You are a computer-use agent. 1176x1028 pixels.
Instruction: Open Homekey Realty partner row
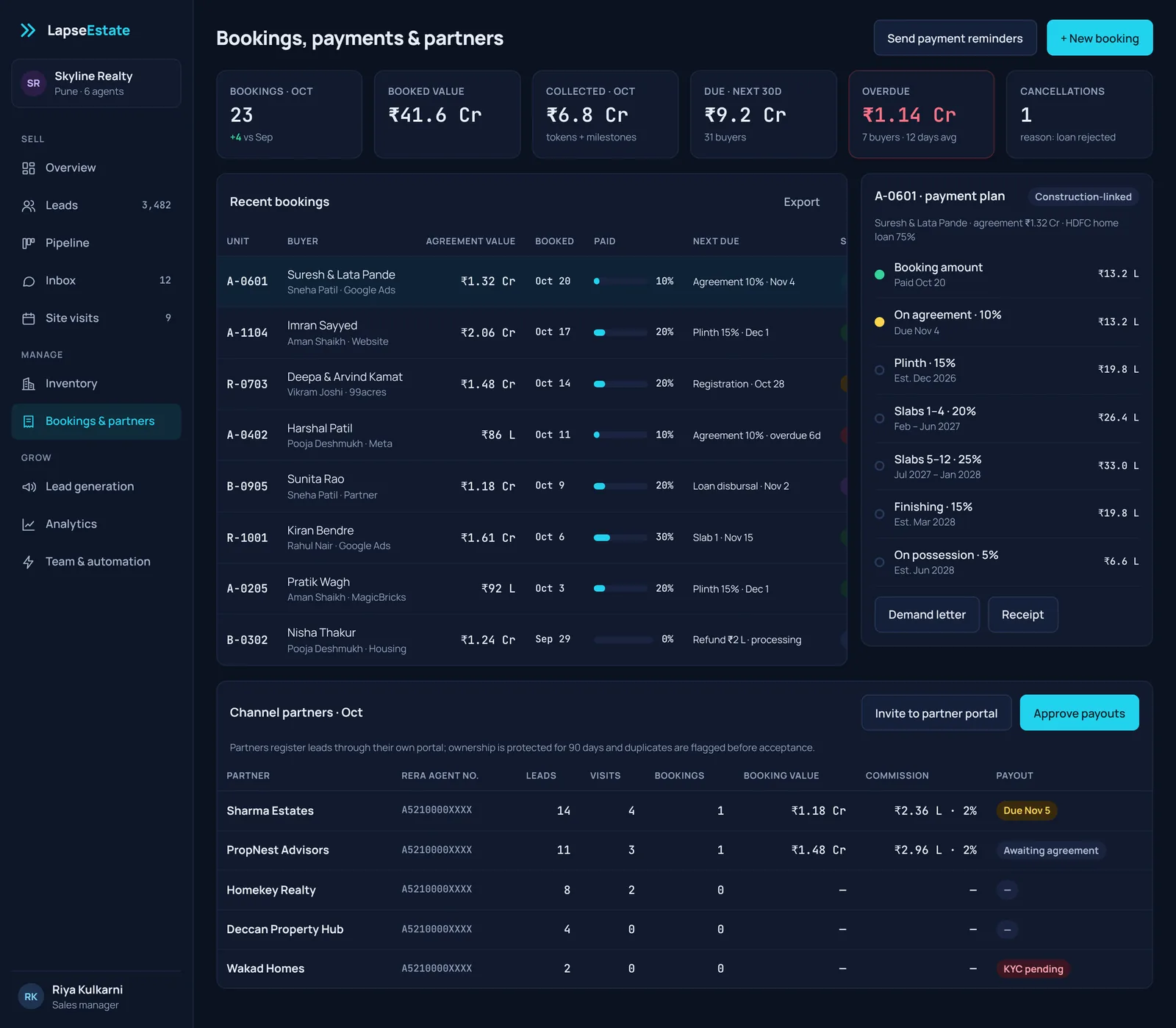pos(684,890)
